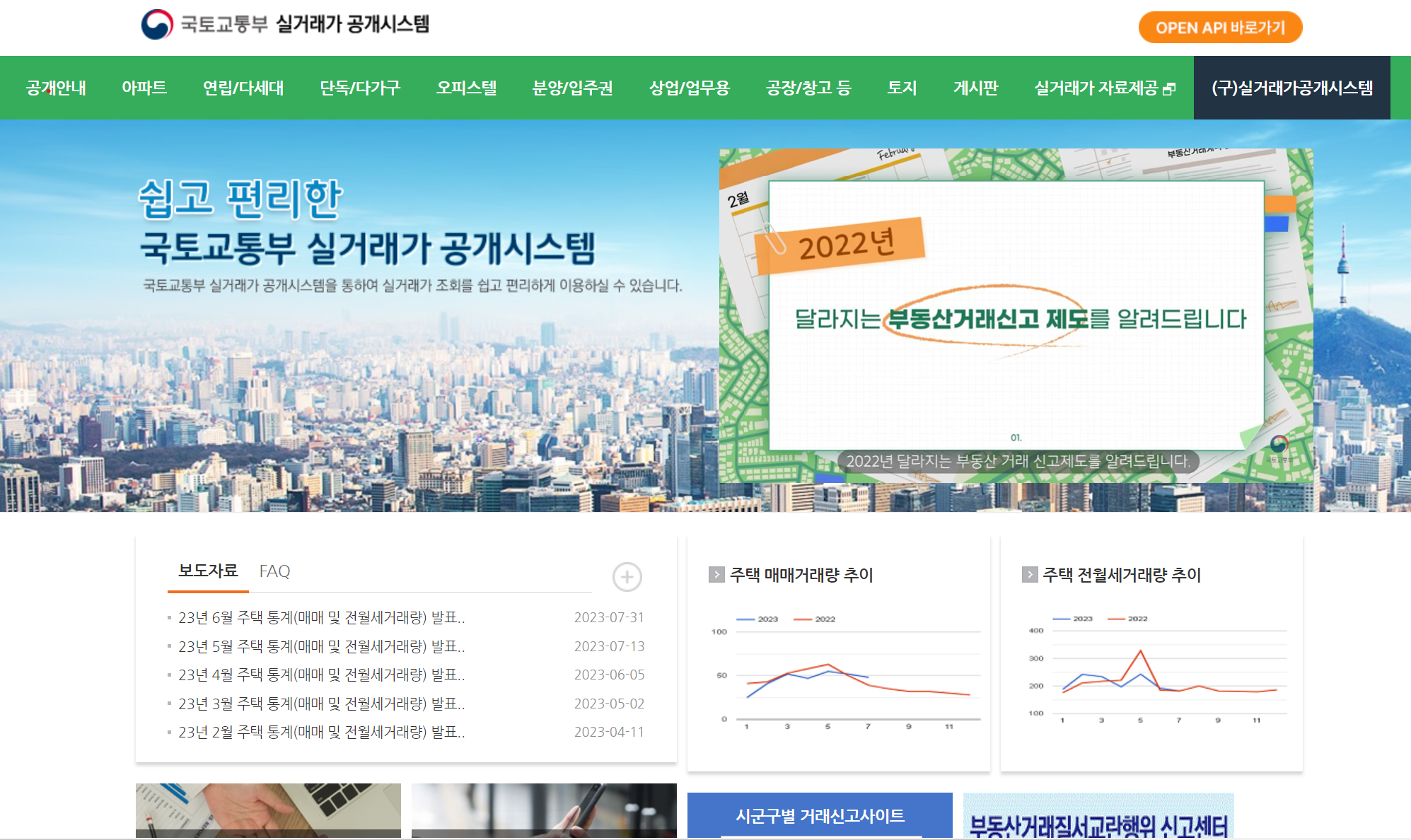Click external link icon on 실거래가 자료제공

click(1169, 89)
